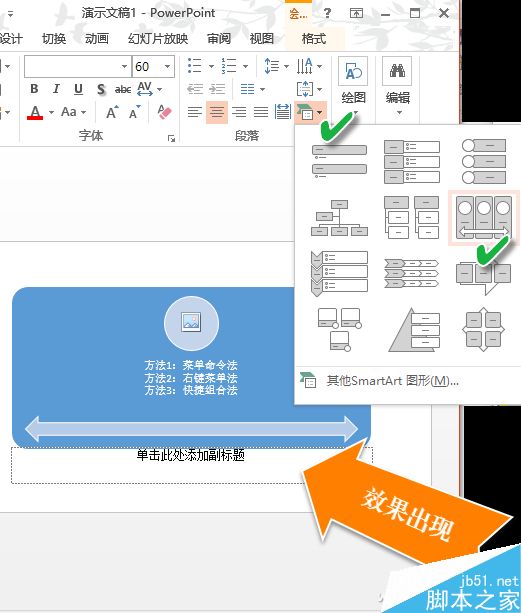521x613 pixels.
Task: Decrease list indent level
Action: pos(195,89)
